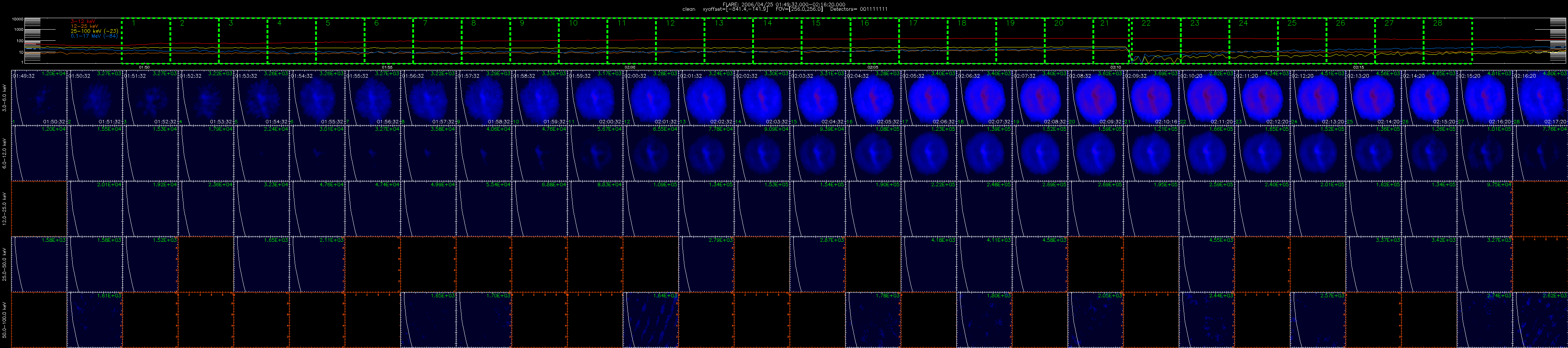Image resolution: width=1568 pixels, height=348 pixels.
Task: Click the yellow "25-100 keV (-23)" legend entry
Action: pos(95,31)
